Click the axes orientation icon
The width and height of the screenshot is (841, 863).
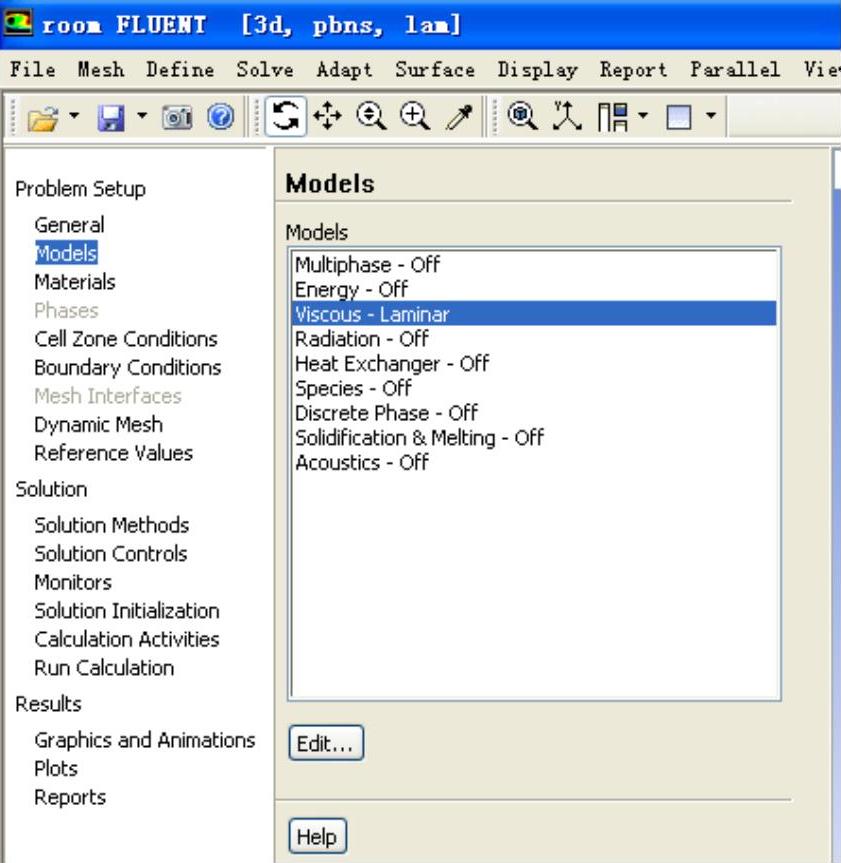click(567, 116)
